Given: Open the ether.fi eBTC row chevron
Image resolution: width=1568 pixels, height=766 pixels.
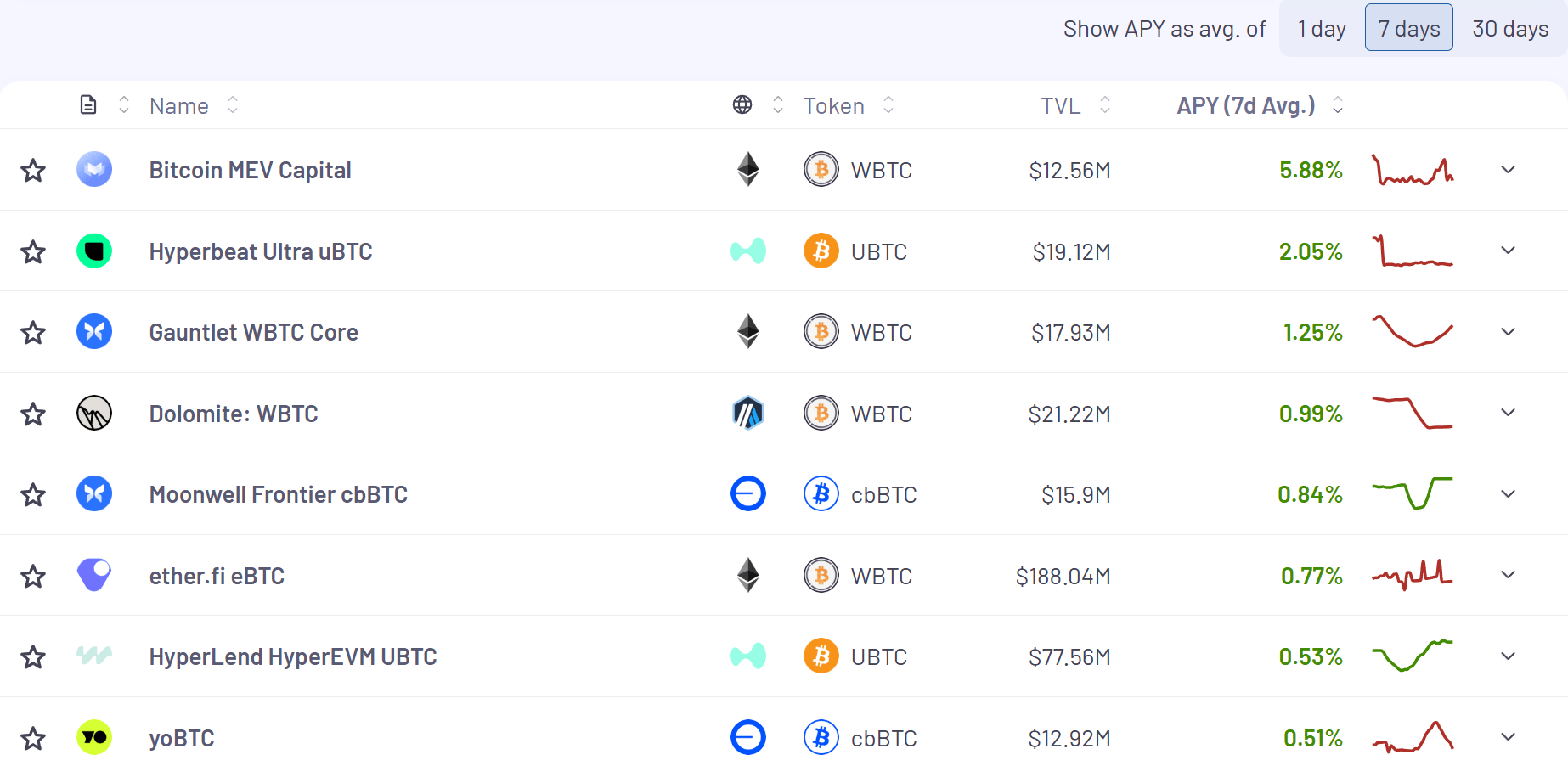Looking at the screenshot, I should (1508, 575).
